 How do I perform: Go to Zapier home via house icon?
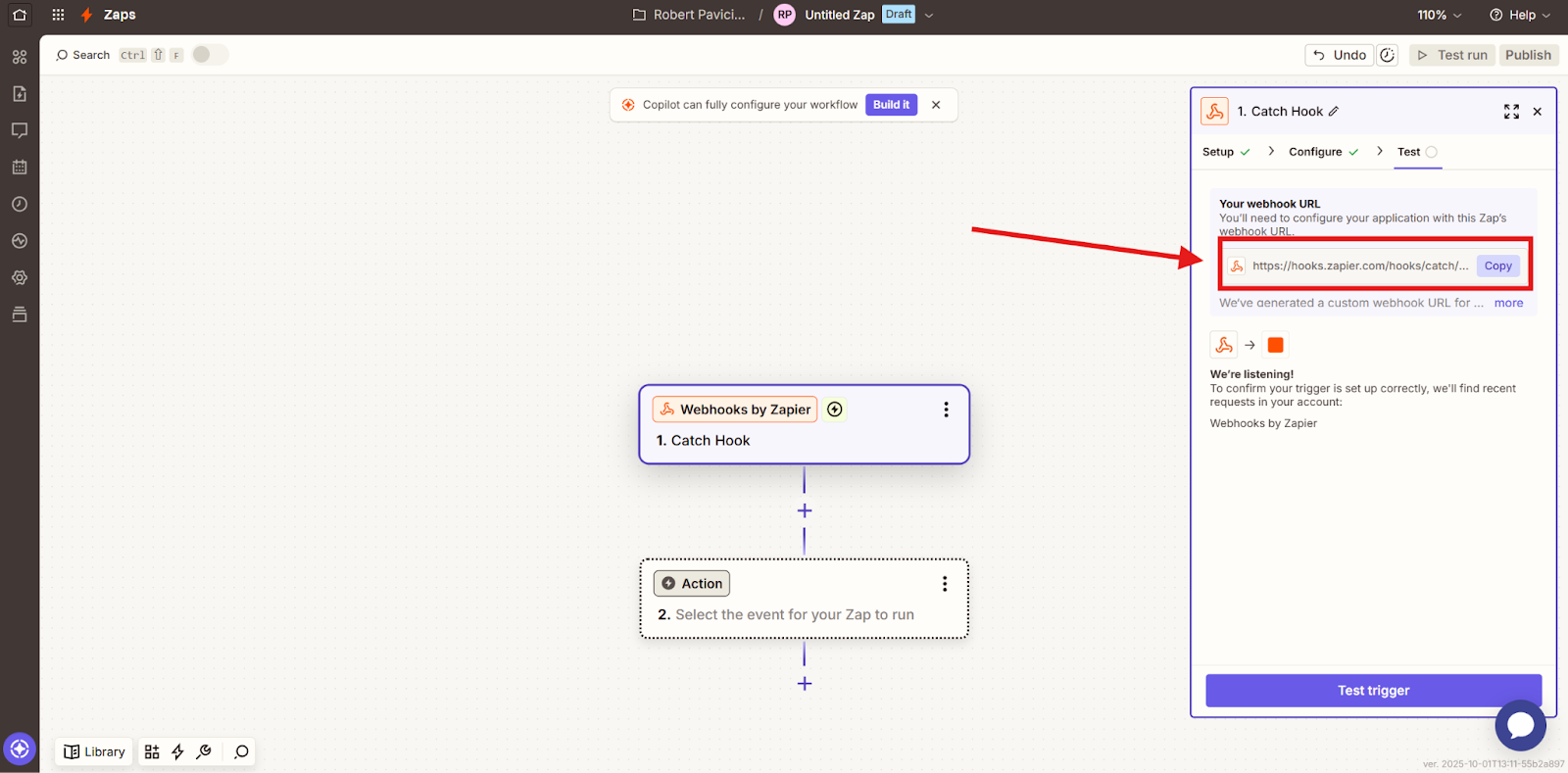tap(20, 15)
